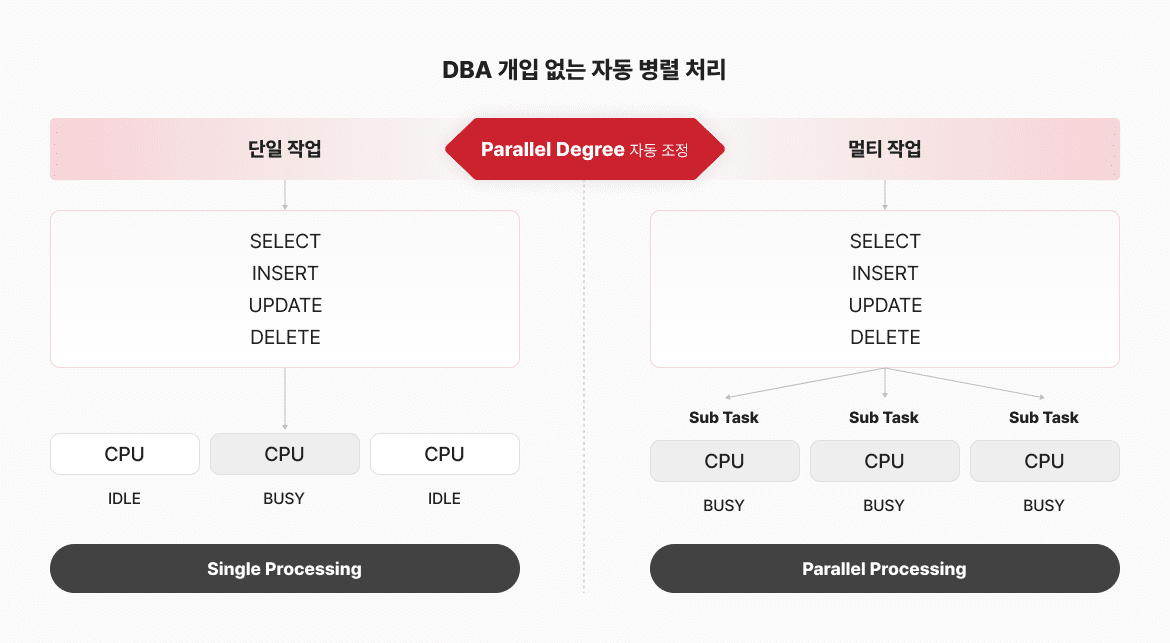
Task: Click UPDATE in the right query box
Action: 885,305
